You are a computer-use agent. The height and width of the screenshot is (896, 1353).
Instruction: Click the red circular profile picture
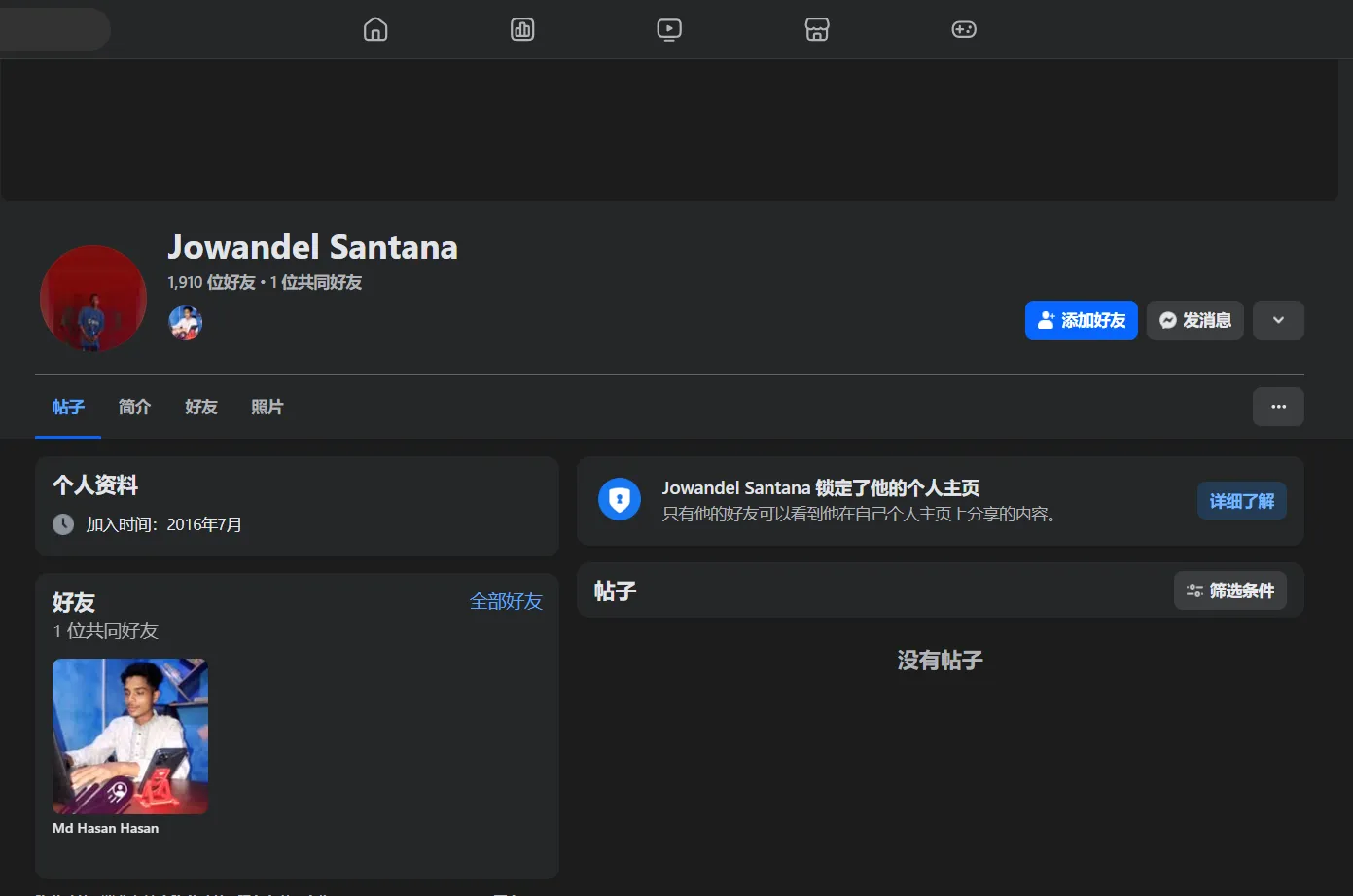click(x=92, y=299)
